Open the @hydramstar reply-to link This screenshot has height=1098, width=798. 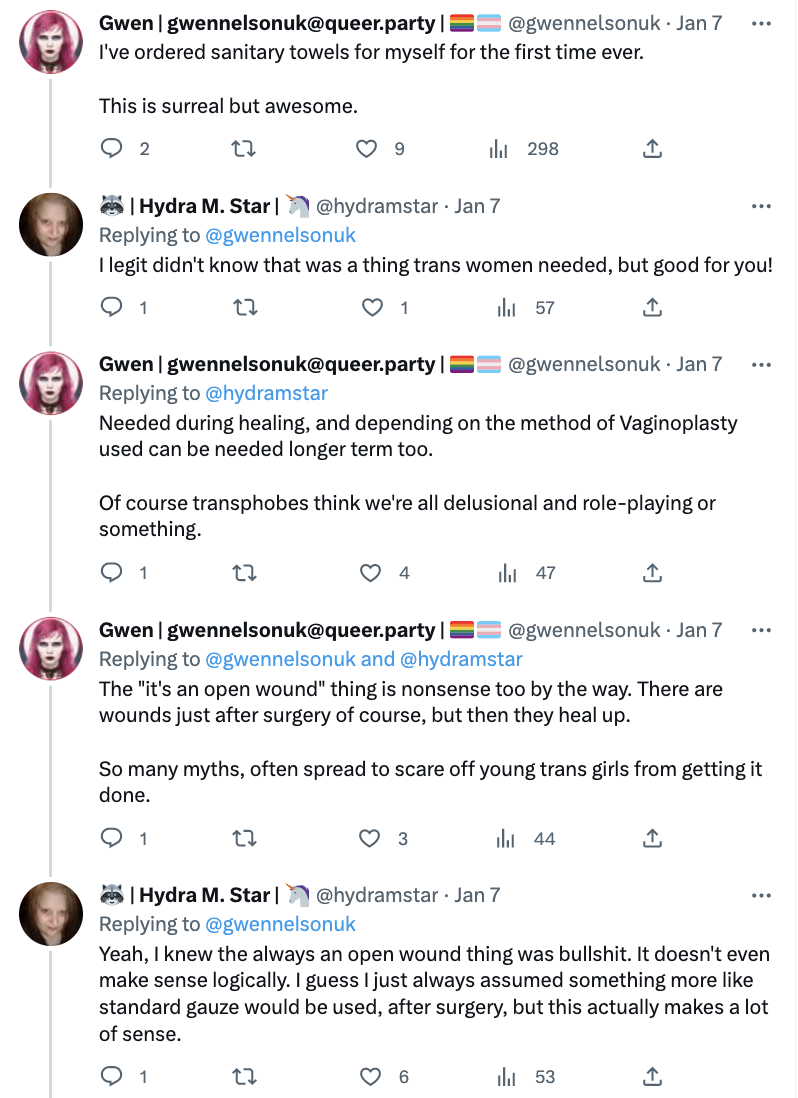coord(266,393)
